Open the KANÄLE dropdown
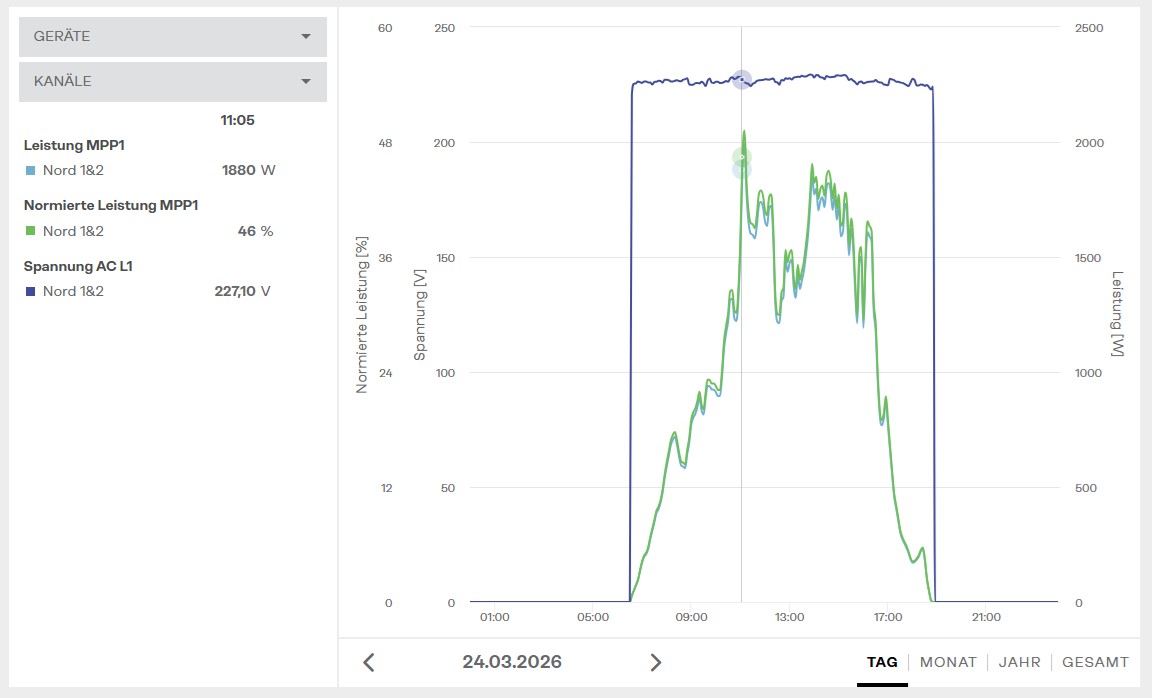 pyautogui.click(x=172, y=82)
